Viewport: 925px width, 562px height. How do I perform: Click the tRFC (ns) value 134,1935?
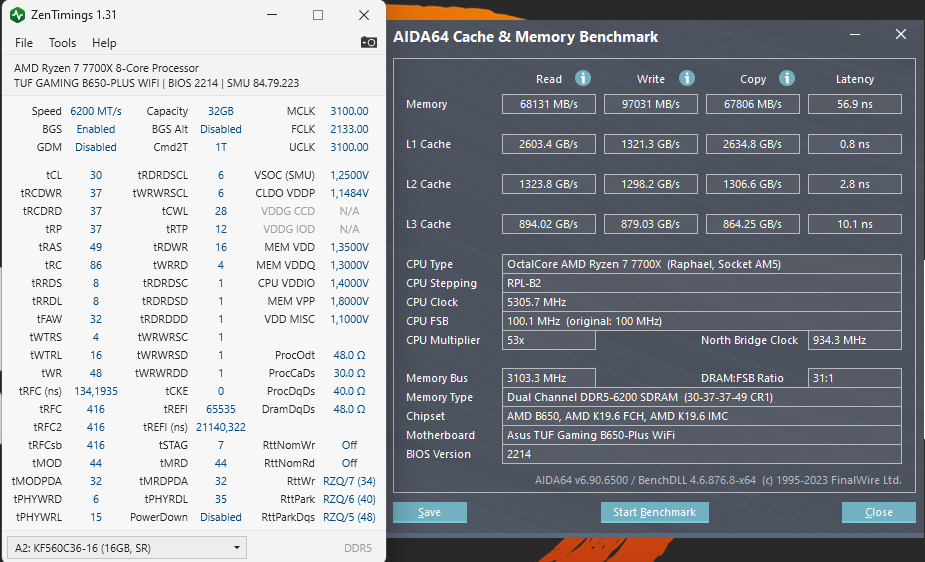point(96,391)
